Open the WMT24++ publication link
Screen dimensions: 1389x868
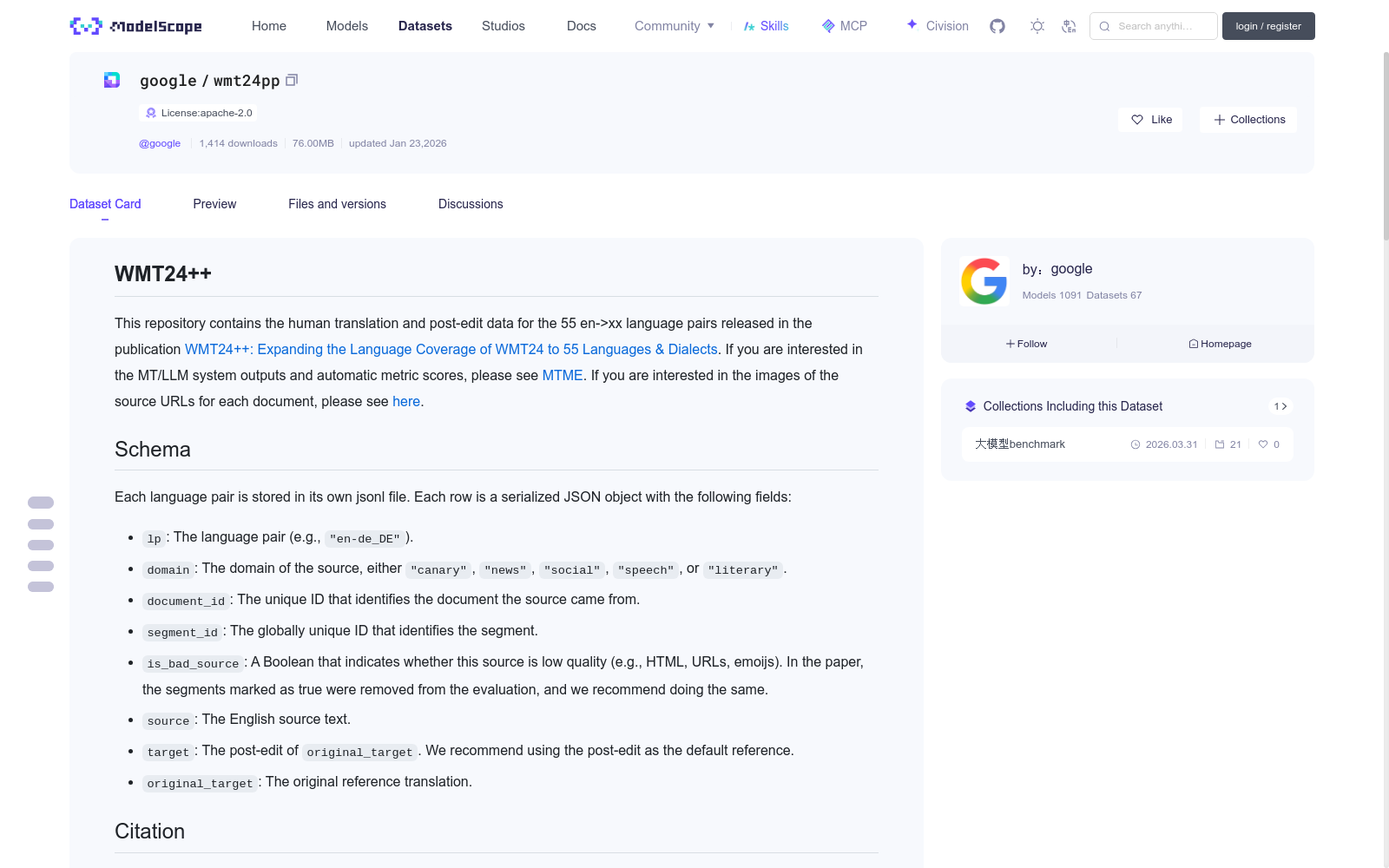pyautogui.click(x=451, y=349)
